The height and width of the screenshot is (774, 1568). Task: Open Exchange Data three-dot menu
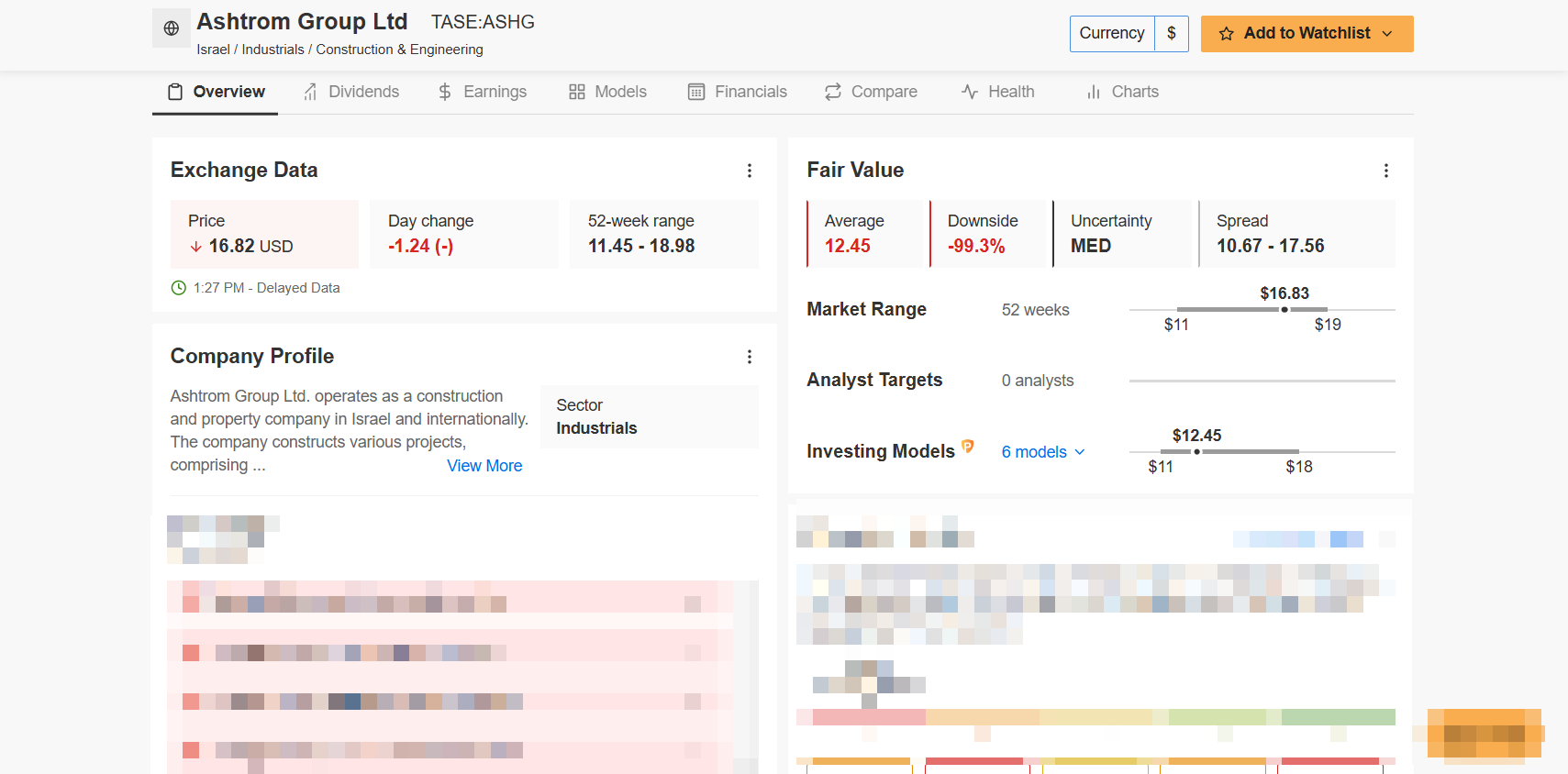click(x=750, y=171)
